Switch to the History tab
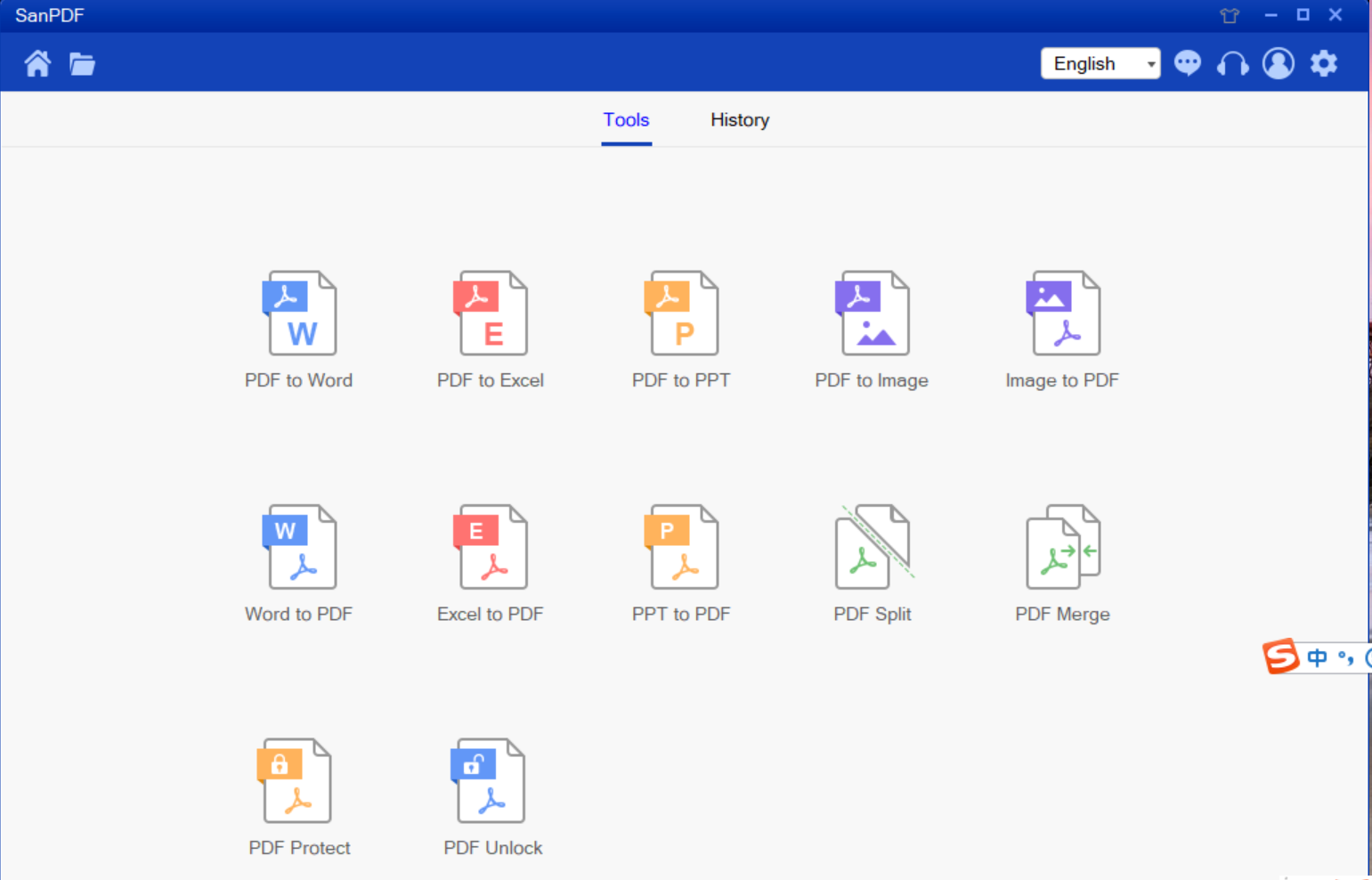The height and width of the screenshot is (880, 1372). [x=739, y=119]
